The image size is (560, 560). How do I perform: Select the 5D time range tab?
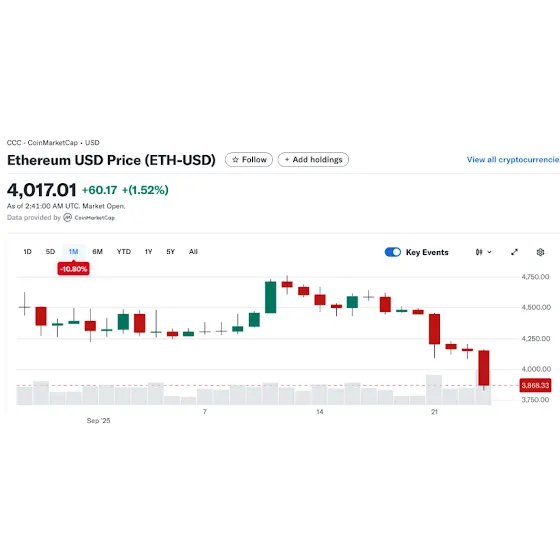click(50, 252)
